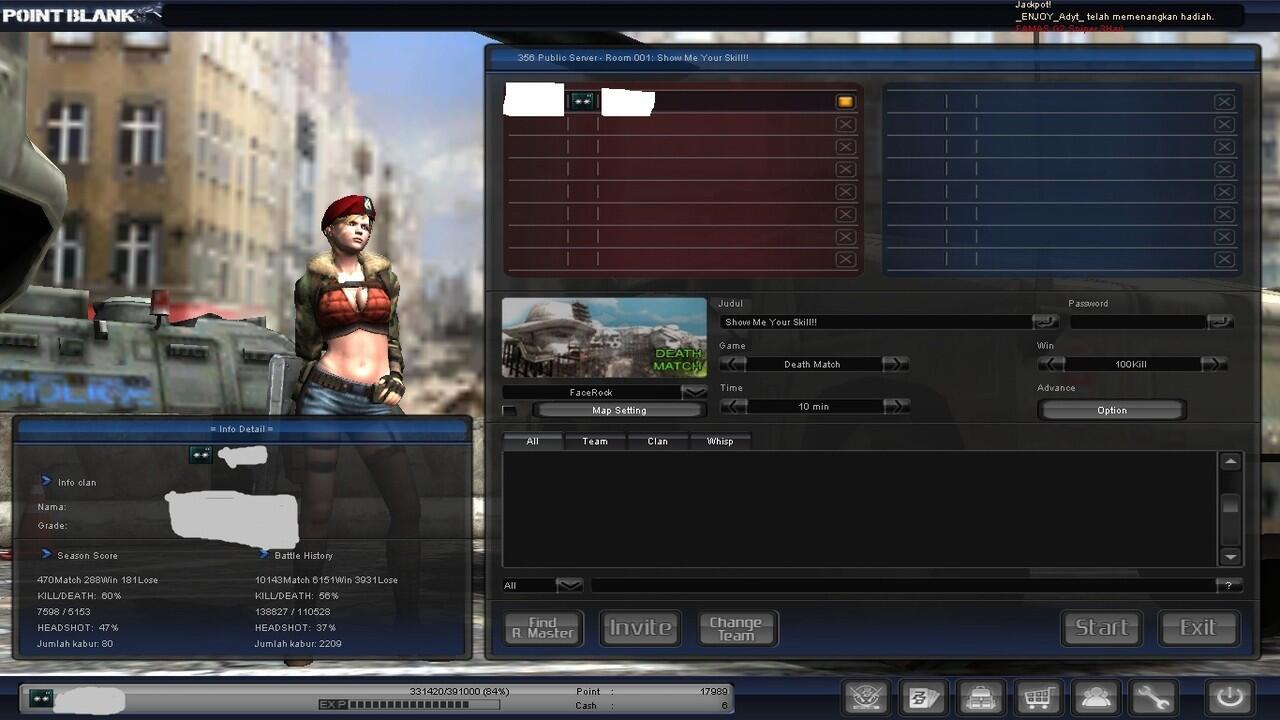Close the second red team slot
1280x720 pixels.
(845, 124)
